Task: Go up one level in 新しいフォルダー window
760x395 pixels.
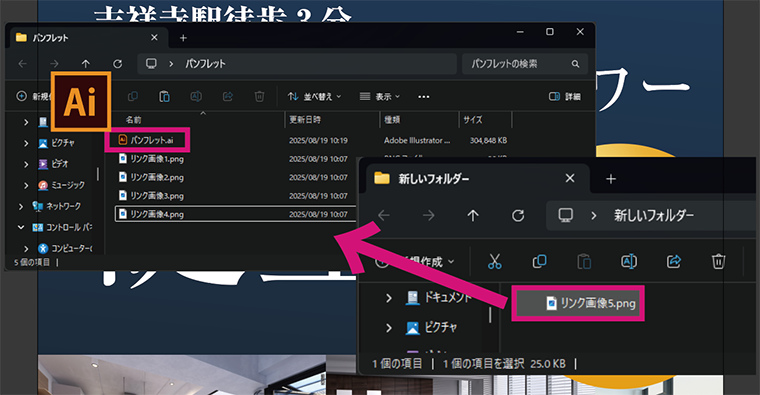Action: pos(473,215)
